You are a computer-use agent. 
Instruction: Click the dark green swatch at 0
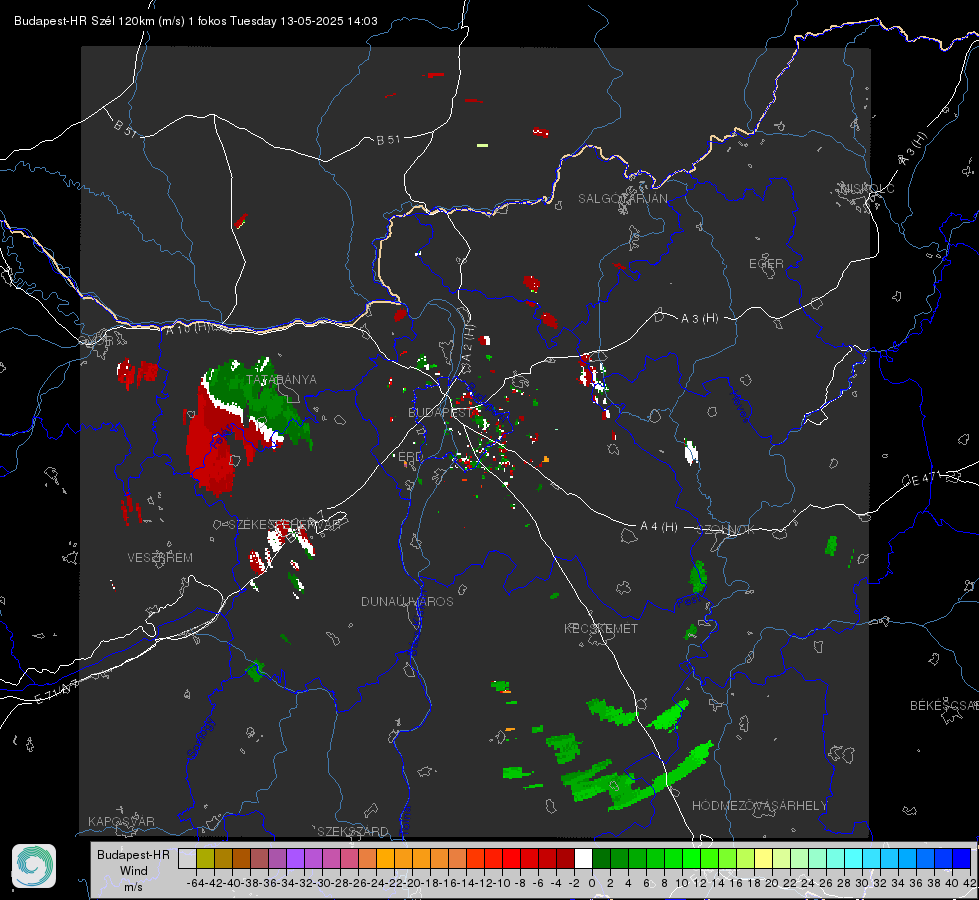point(601,859)
